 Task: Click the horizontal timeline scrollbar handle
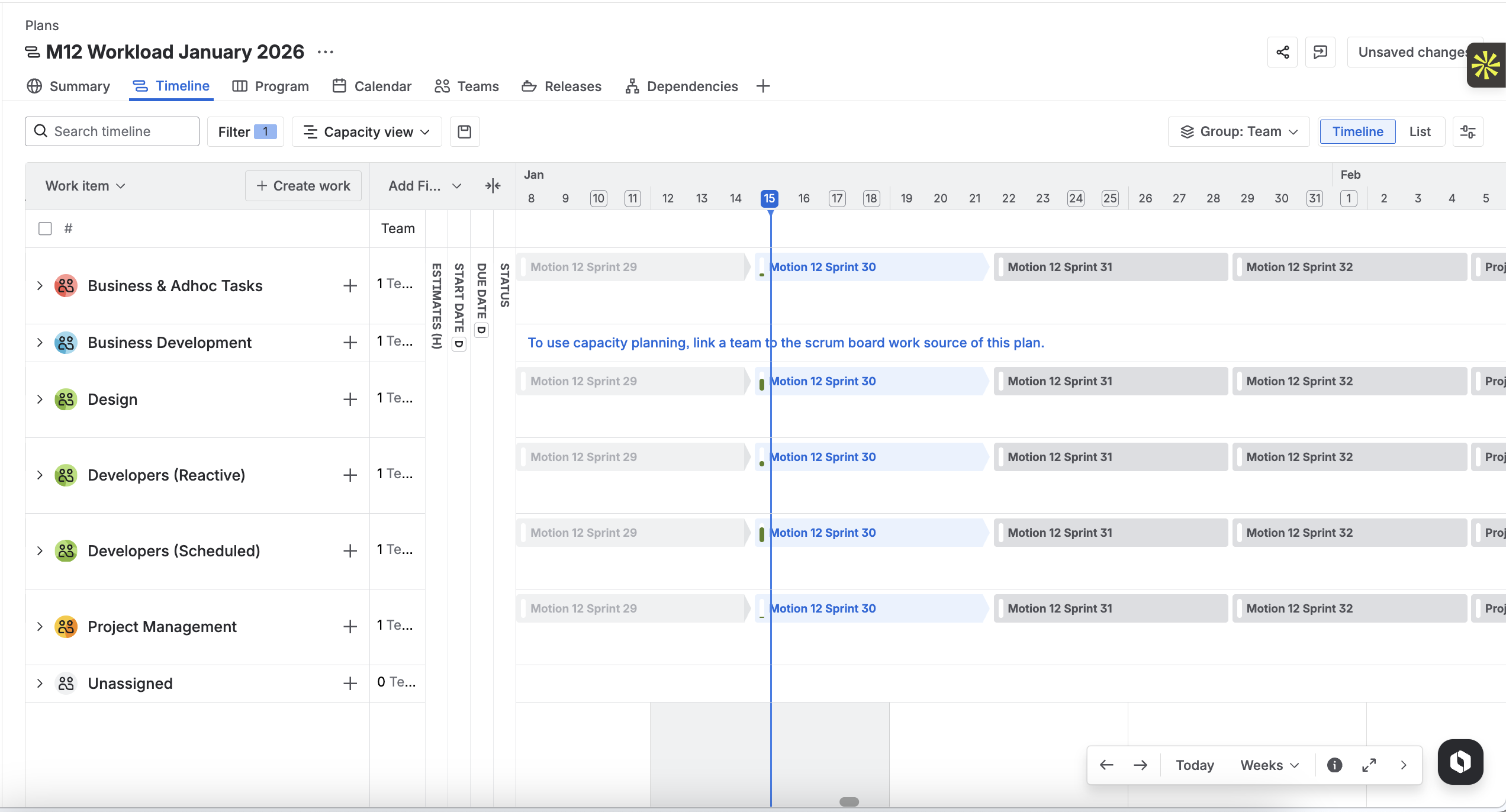click(849, 801)
